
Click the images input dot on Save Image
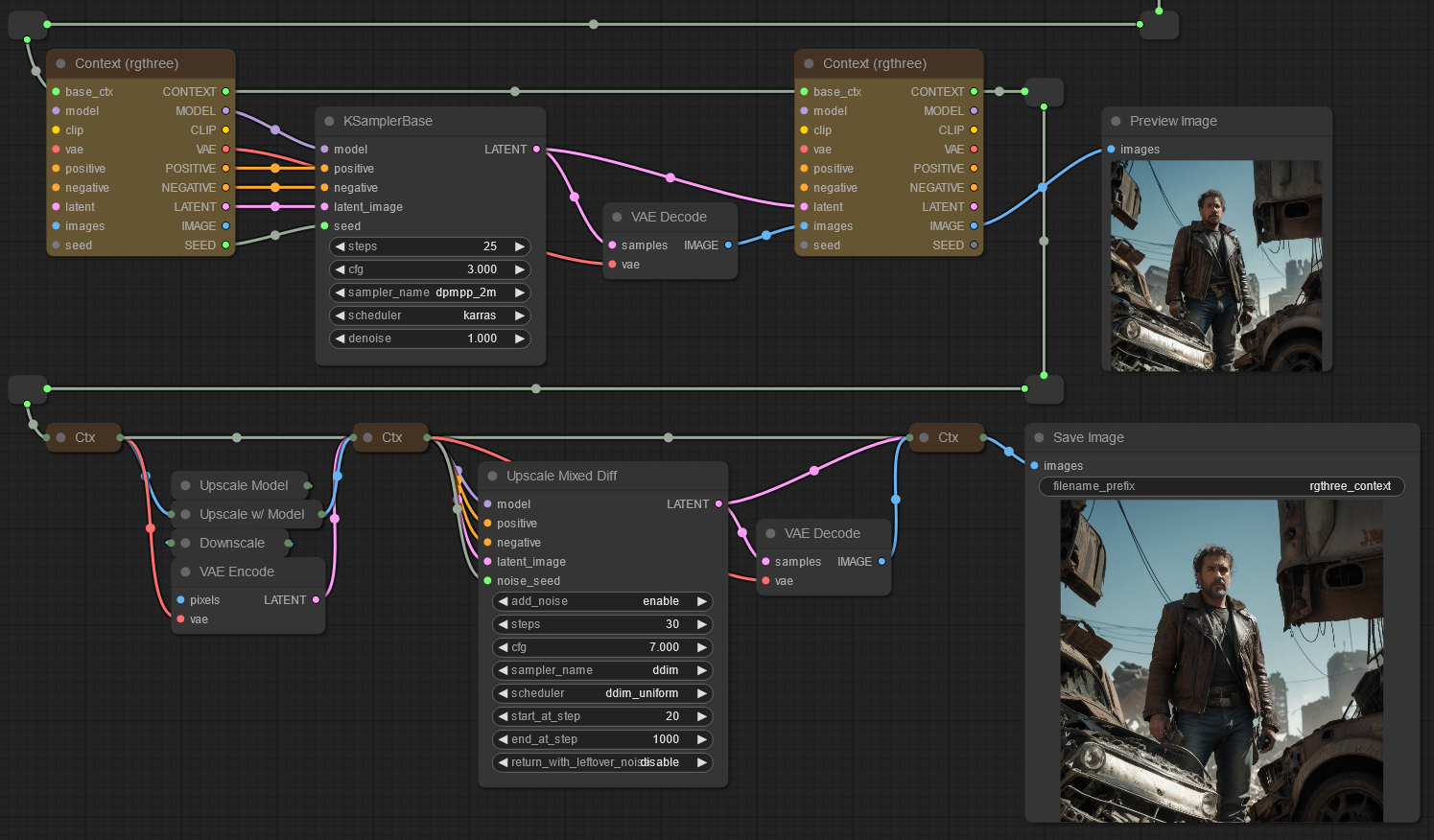[1033, 465]
